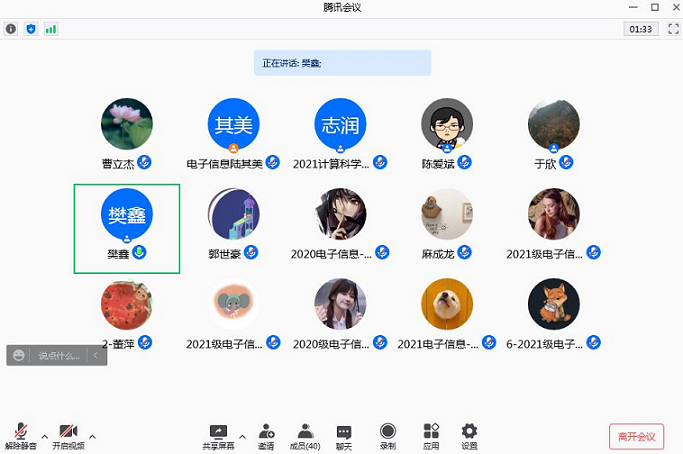Collapse the chat input bar arrow
This screenshot has width=683, height=454.
pos(96,355)
